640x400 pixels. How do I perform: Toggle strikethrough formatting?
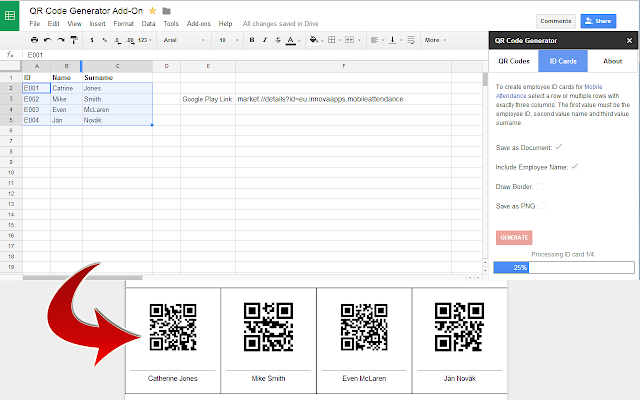[278, 40]
